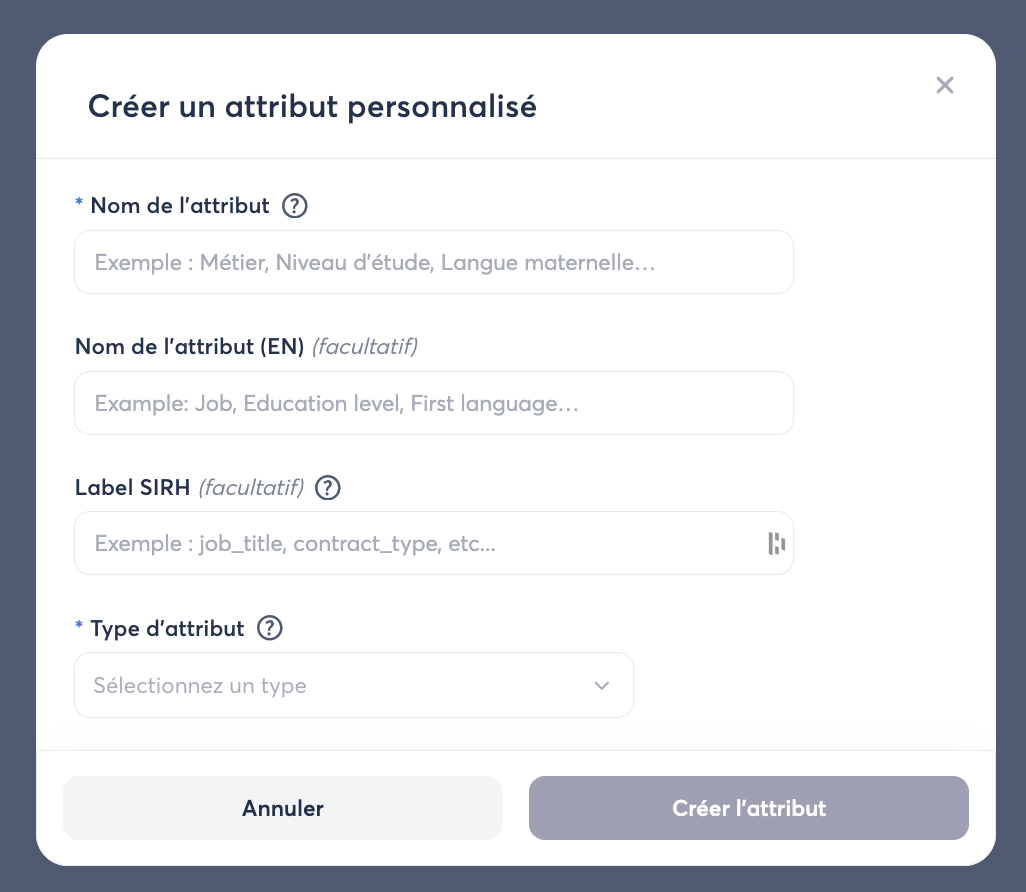Click the Type d'attribut label text
Screen dimensions: 1026x892
167,629
